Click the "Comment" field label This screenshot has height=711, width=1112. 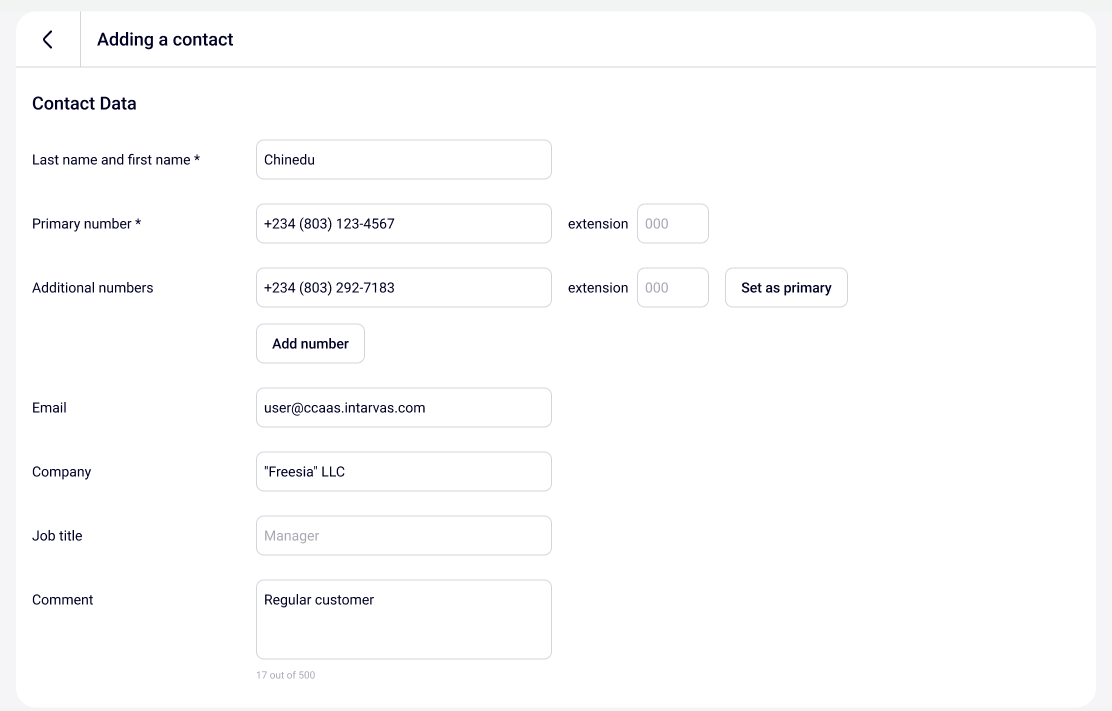[x=62, y=600]
